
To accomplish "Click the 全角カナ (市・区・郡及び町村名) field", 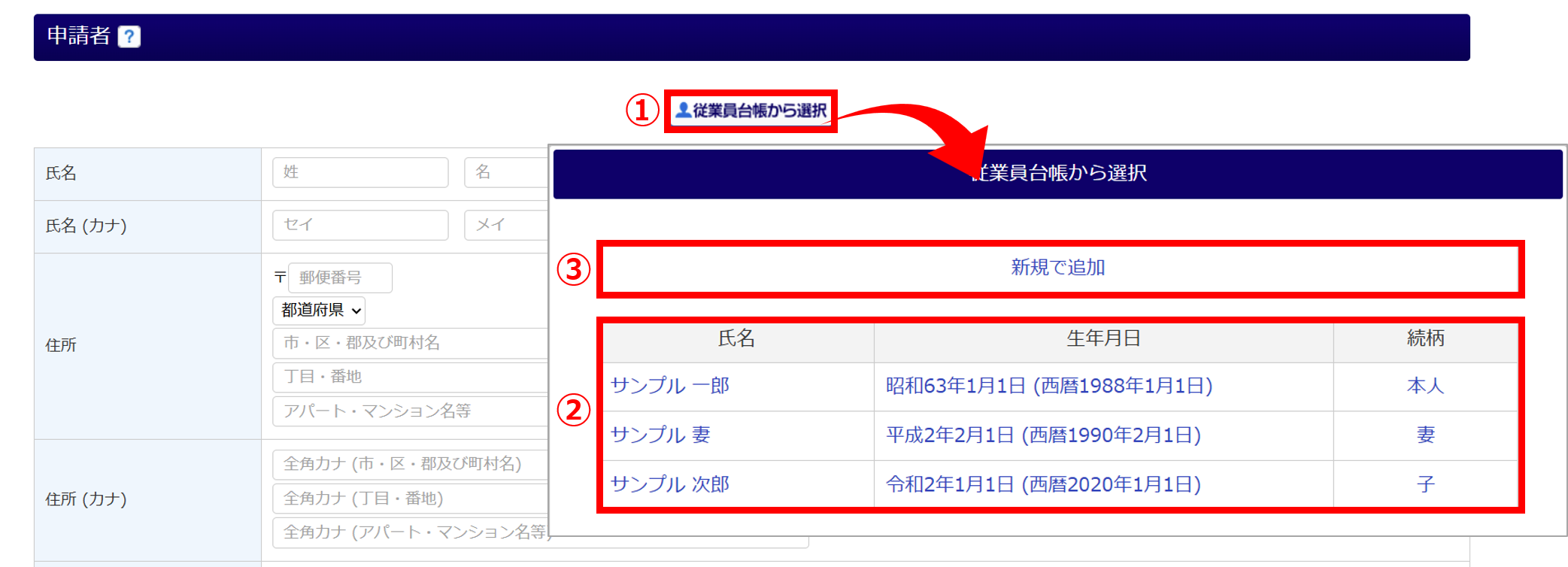I will [x=411, y=464].
